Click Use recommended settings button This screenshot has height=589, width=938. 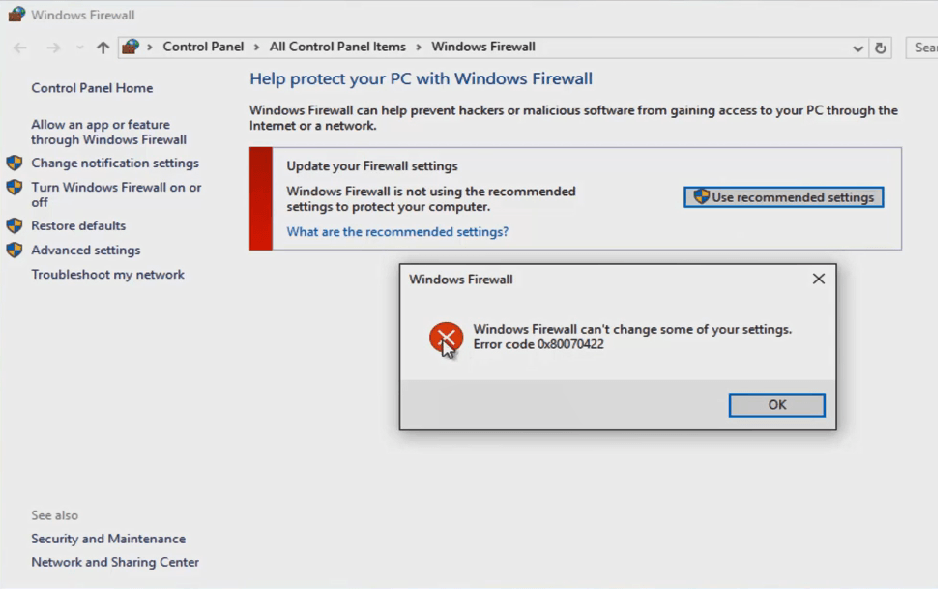(x=784, y=197)
